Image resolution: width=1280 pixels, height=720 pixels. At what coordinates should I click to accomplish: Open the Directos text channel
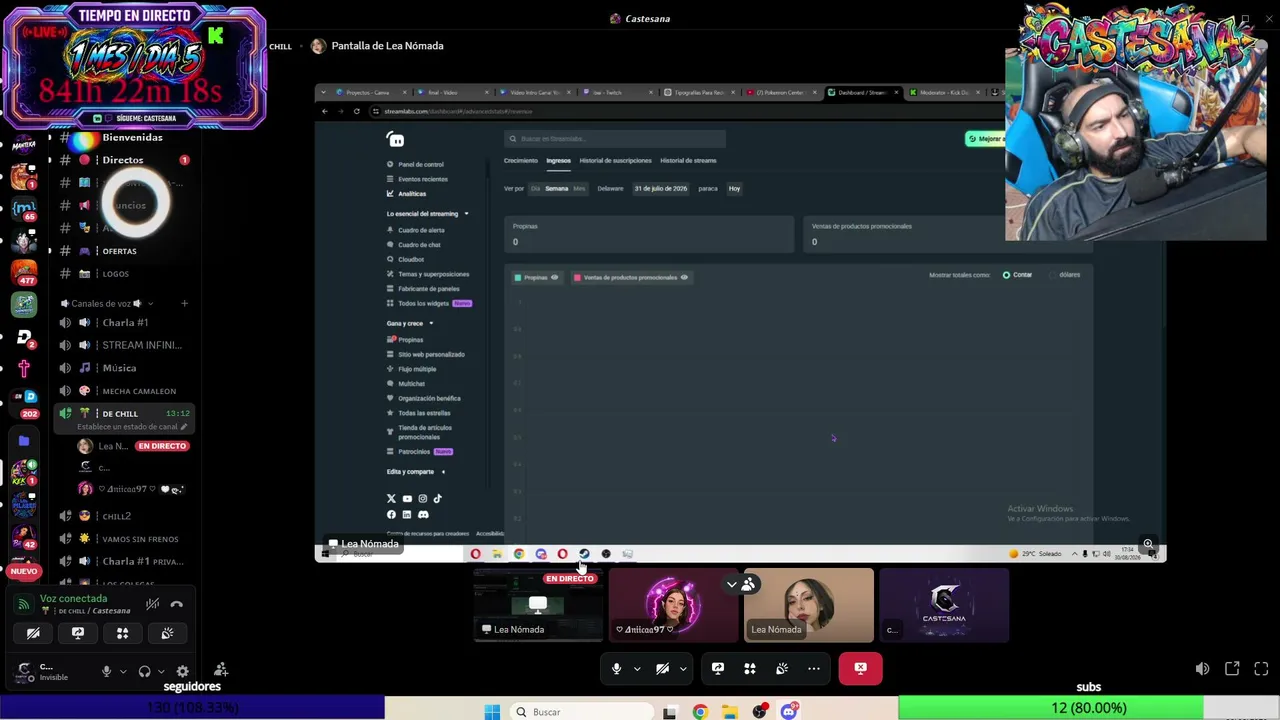point(124,160)
